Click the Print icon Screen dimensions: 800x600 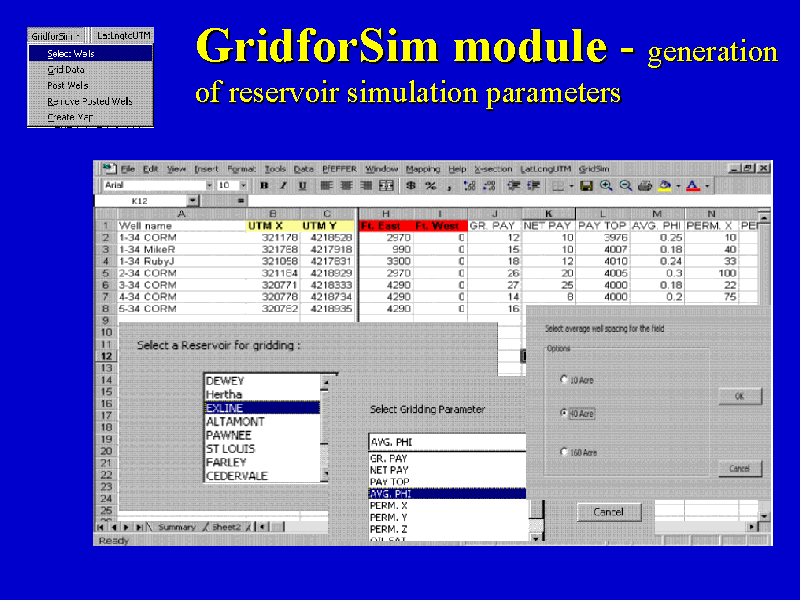pyautogui.click(x=645, y=186)
